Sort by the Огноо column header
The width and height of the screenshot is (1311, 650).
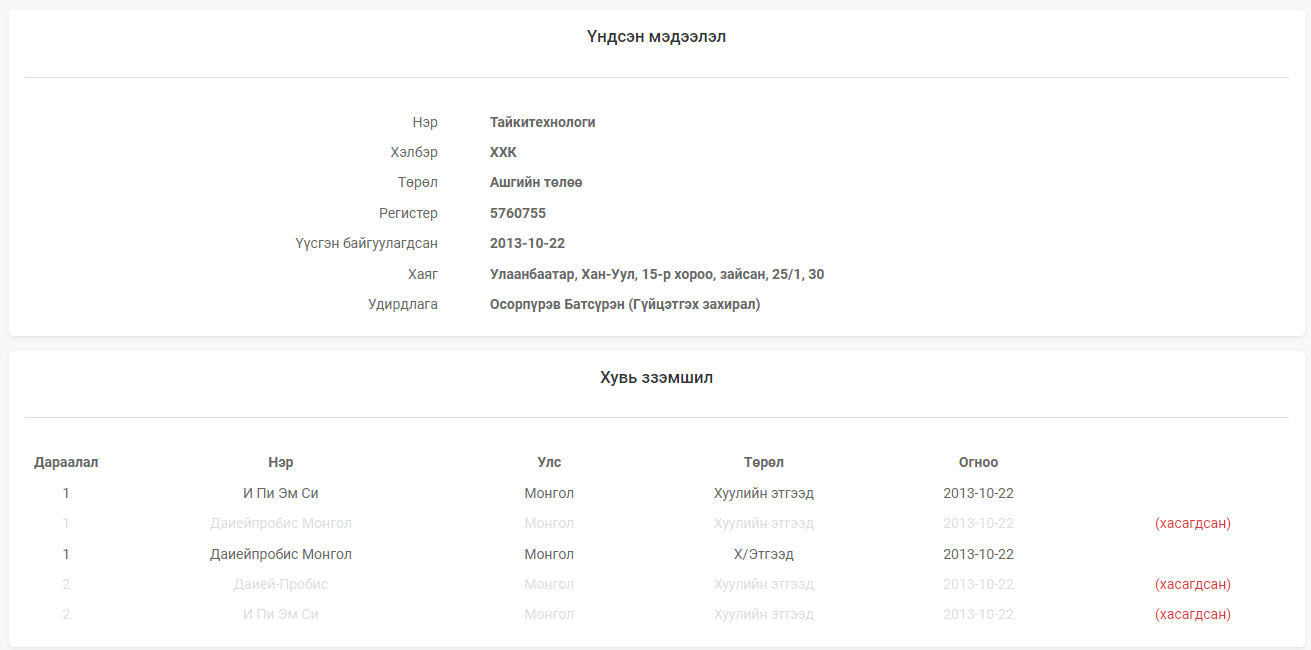click(978, 462)
